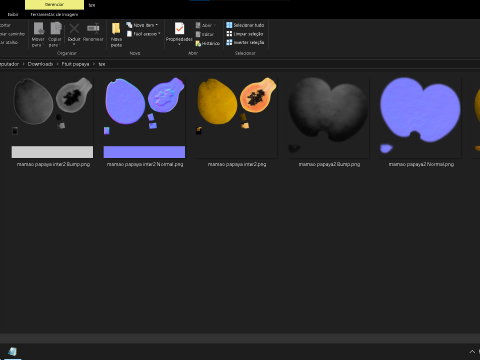Go to Fruit papaya folder in breadcrumb
The height and width of the screenshot is (360, 480).
point(75,64)
